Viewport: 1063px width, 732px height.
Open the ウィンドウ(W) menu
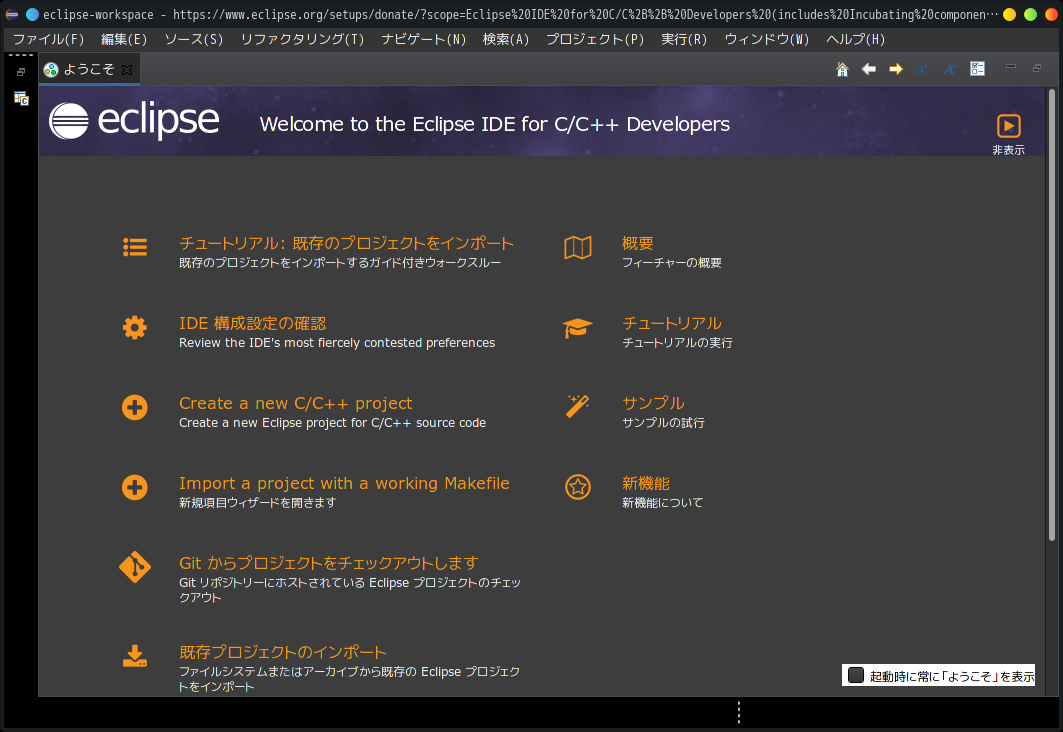pos(767,39)
